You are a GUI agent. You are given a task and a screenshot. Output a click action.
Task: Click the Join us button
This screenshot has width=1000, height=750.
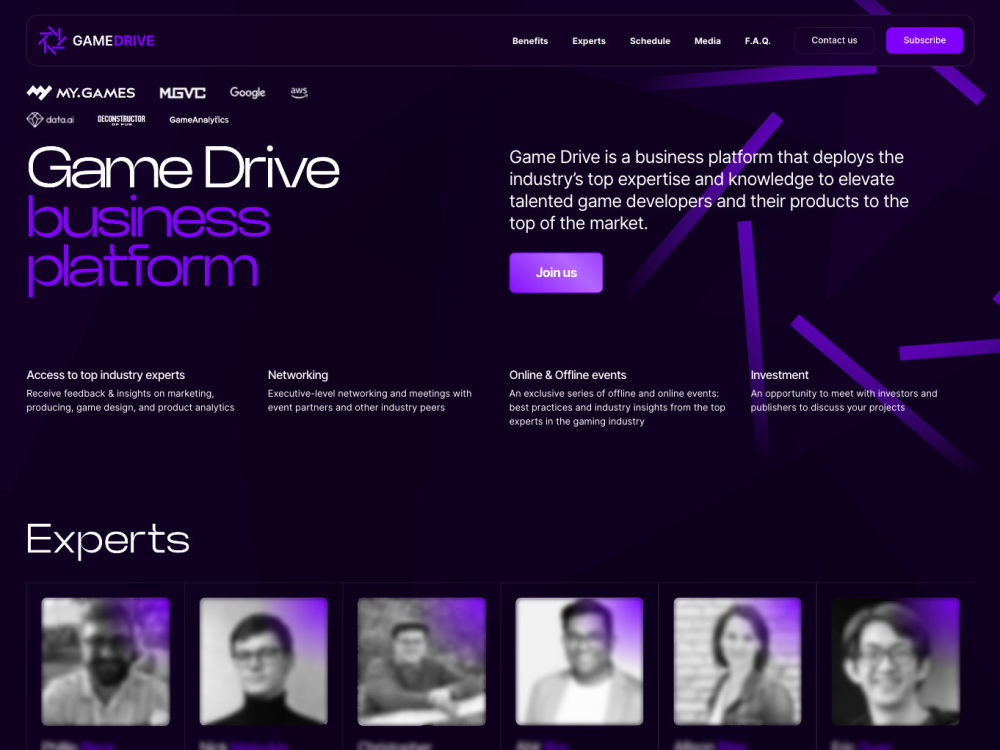point(555,272)
